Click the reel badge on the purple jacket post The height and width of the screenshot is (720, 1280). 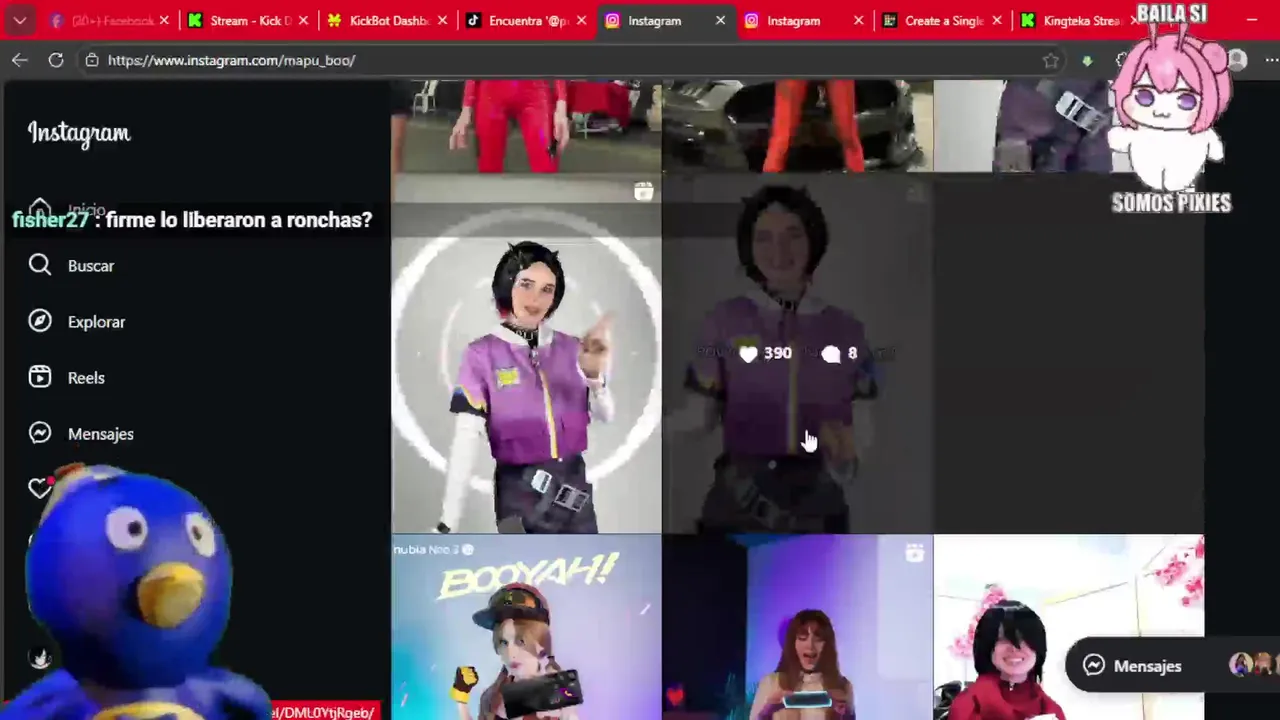click(643, 192)
